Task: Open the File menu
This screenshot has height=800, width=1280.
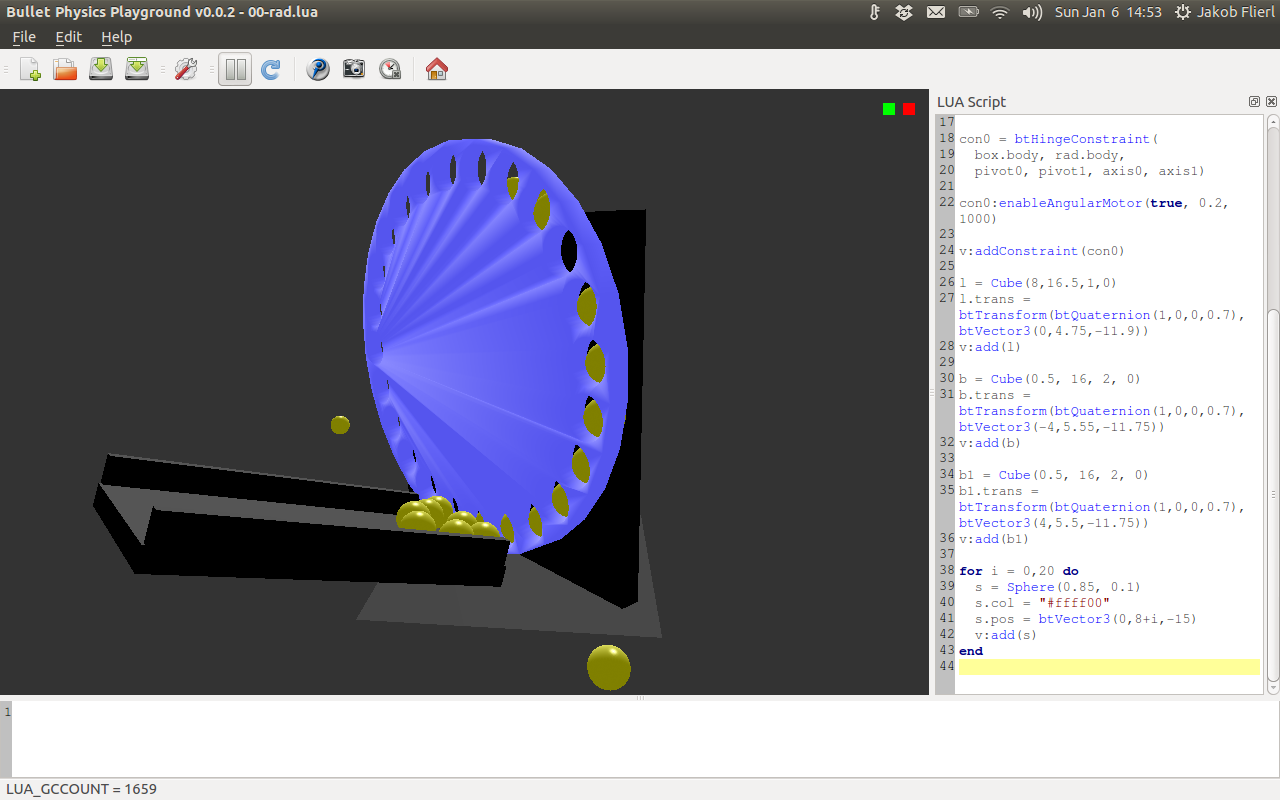Action: (x=24, y=37)
